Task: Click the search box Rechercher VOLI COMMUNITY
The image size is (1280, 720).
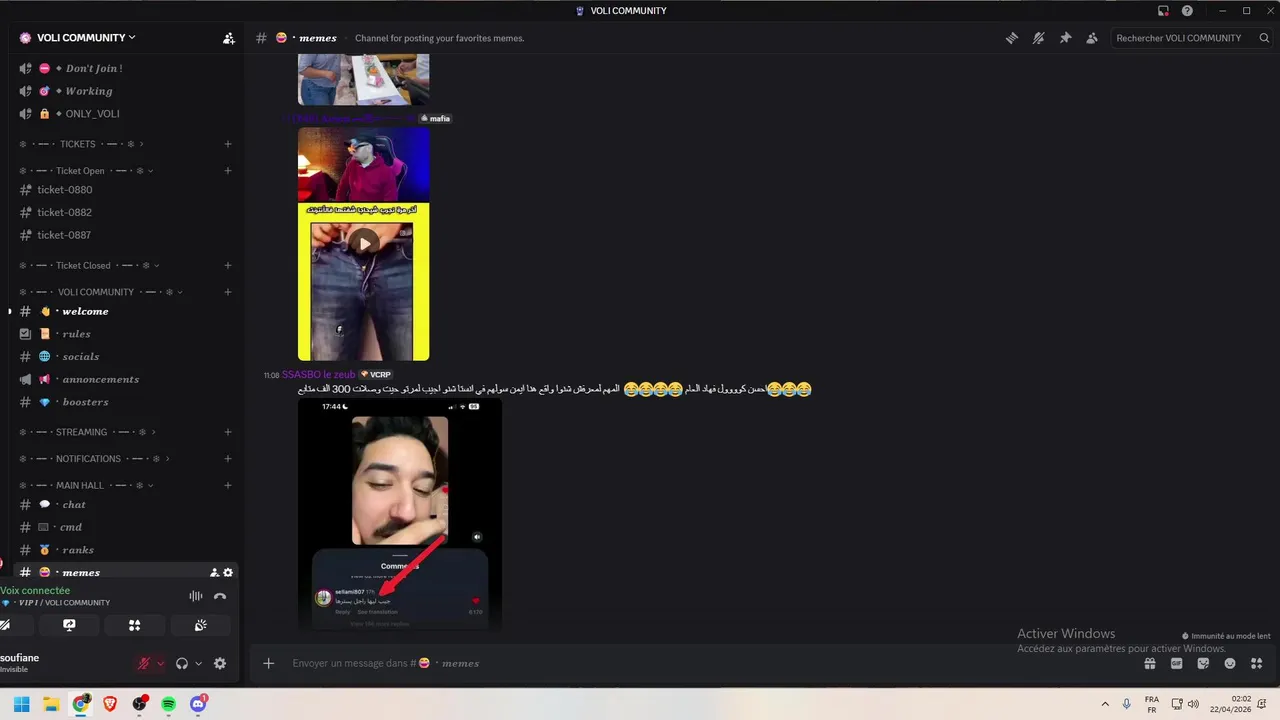Action: click(x=1190, y=38)
